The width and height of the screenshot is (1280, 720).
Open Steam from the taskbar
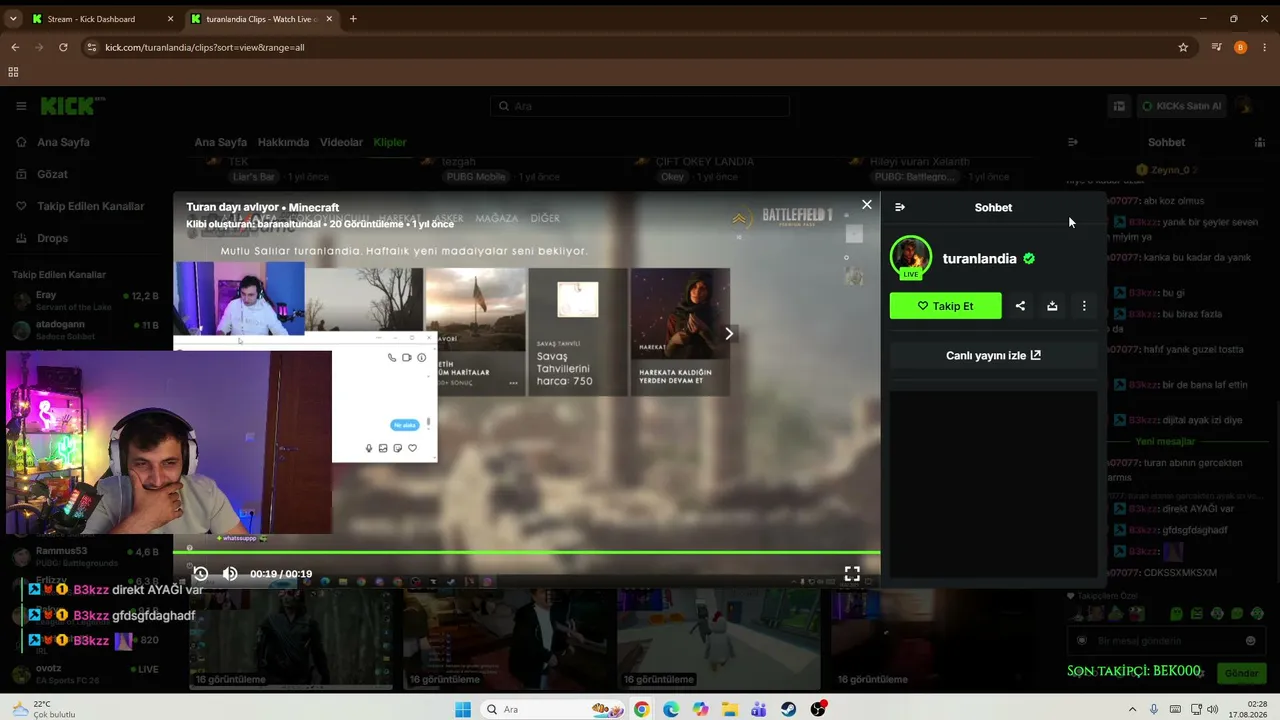click(789, 709)
